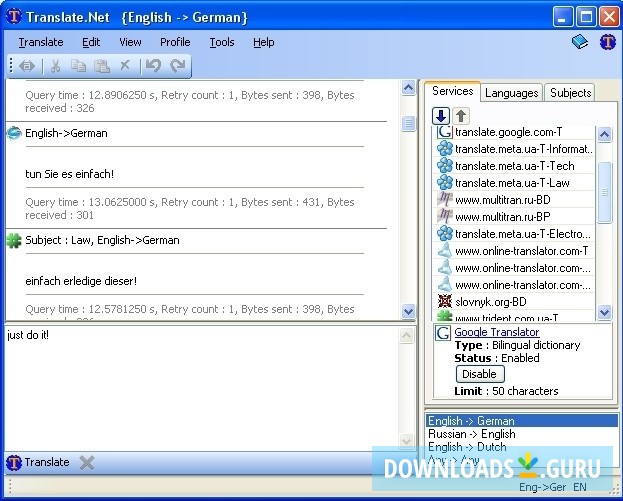Open the Edit menu
Image resolution: width=623 pixels, height=501 pixels.
[x=91, y=42]
